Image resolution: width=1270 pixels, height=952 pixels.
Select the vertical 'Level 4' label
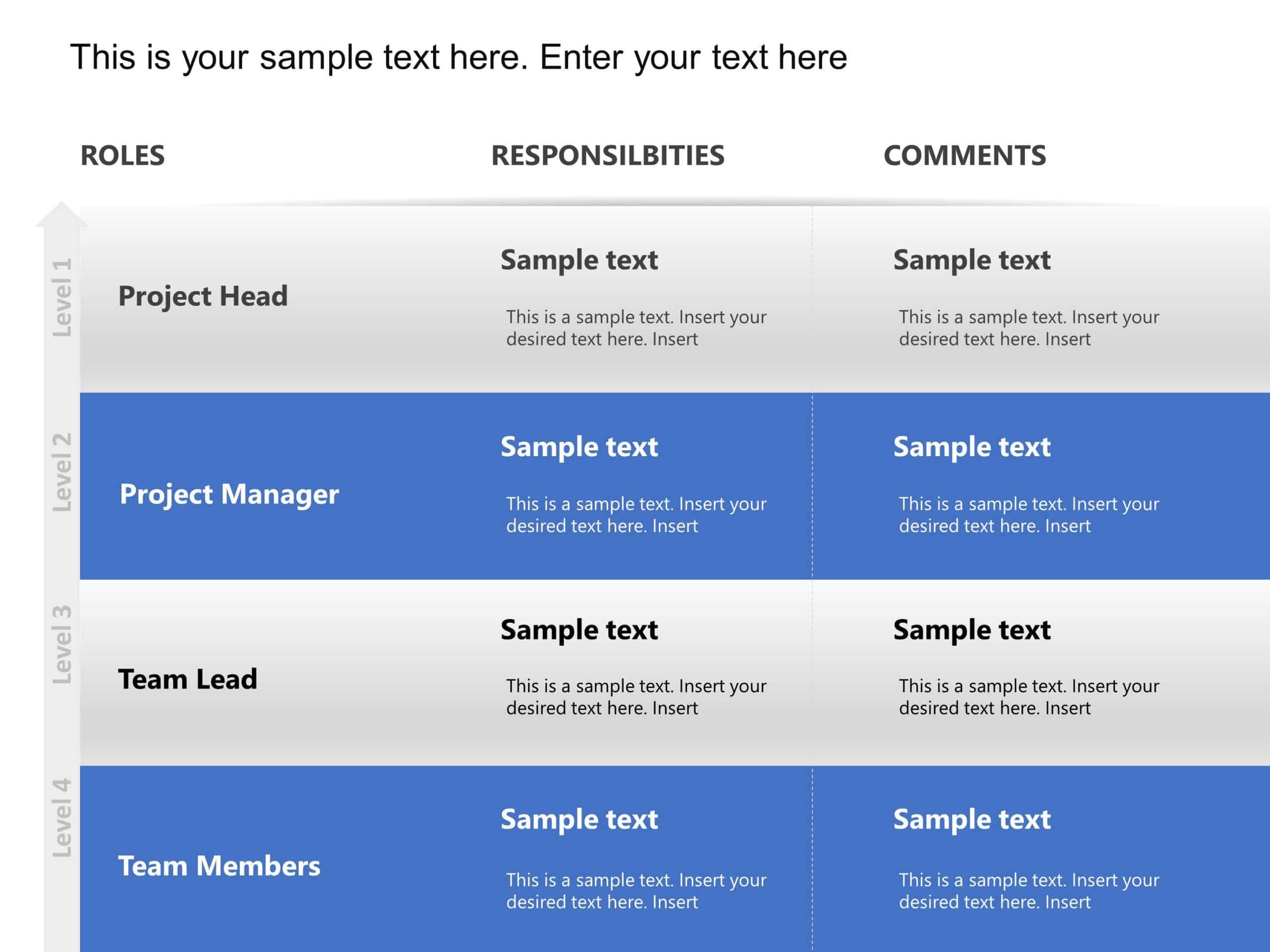coord(62,818)
